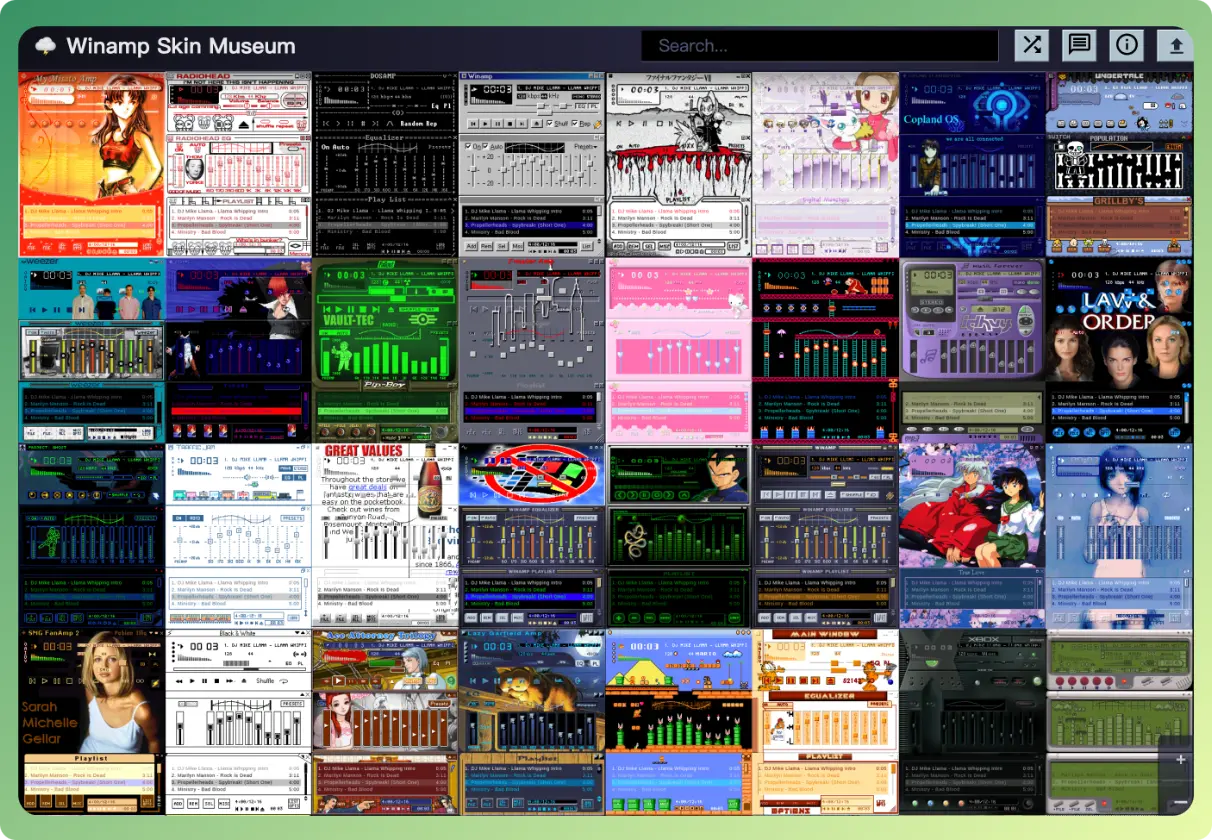Click the upload skin arrow icon
Image resolution: width=1212 pixels, height=840 pixels.
tap(1175, 45)
